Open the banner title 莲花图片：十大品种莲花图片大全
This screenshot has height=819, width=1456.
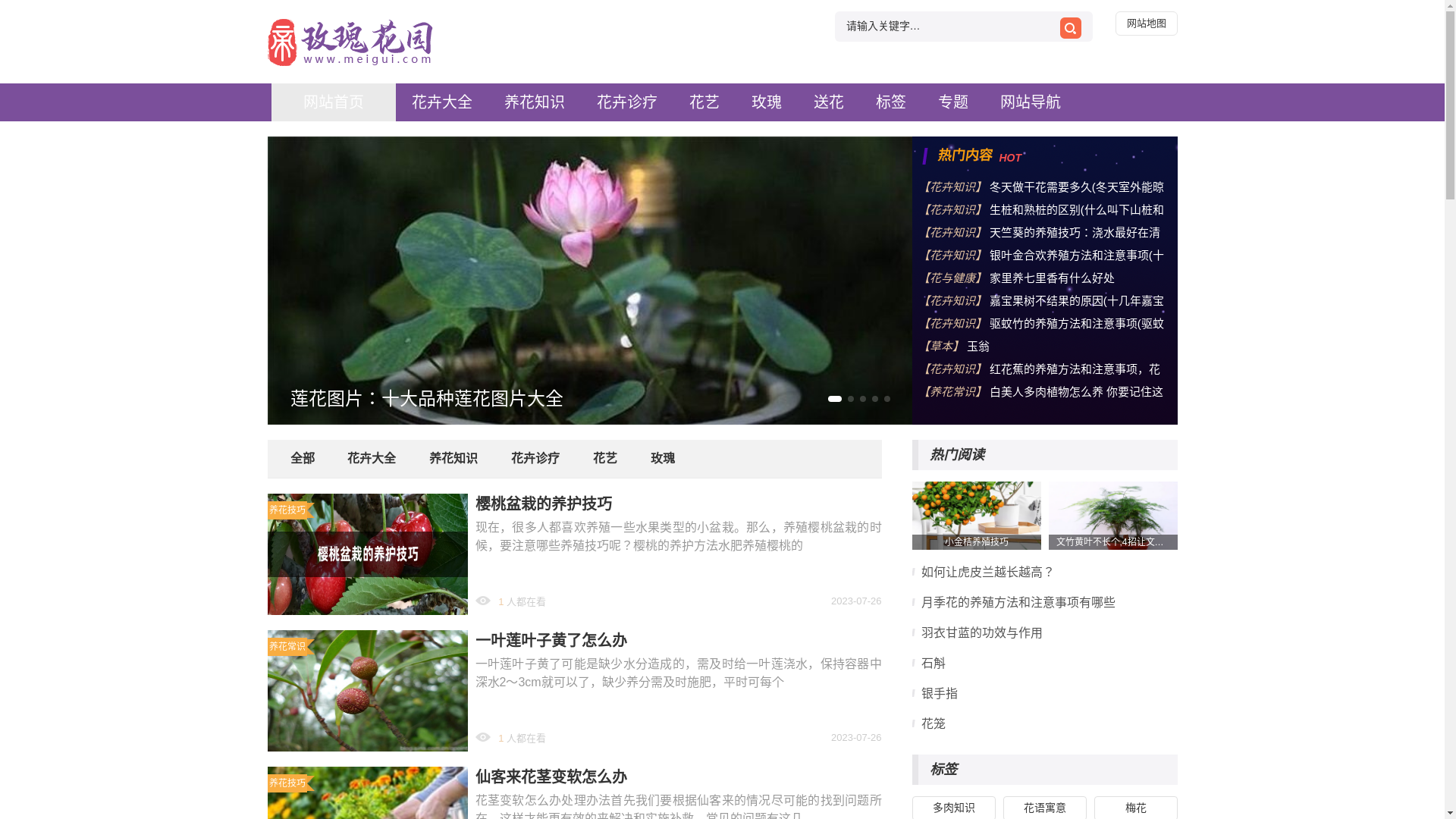point(426,398)
